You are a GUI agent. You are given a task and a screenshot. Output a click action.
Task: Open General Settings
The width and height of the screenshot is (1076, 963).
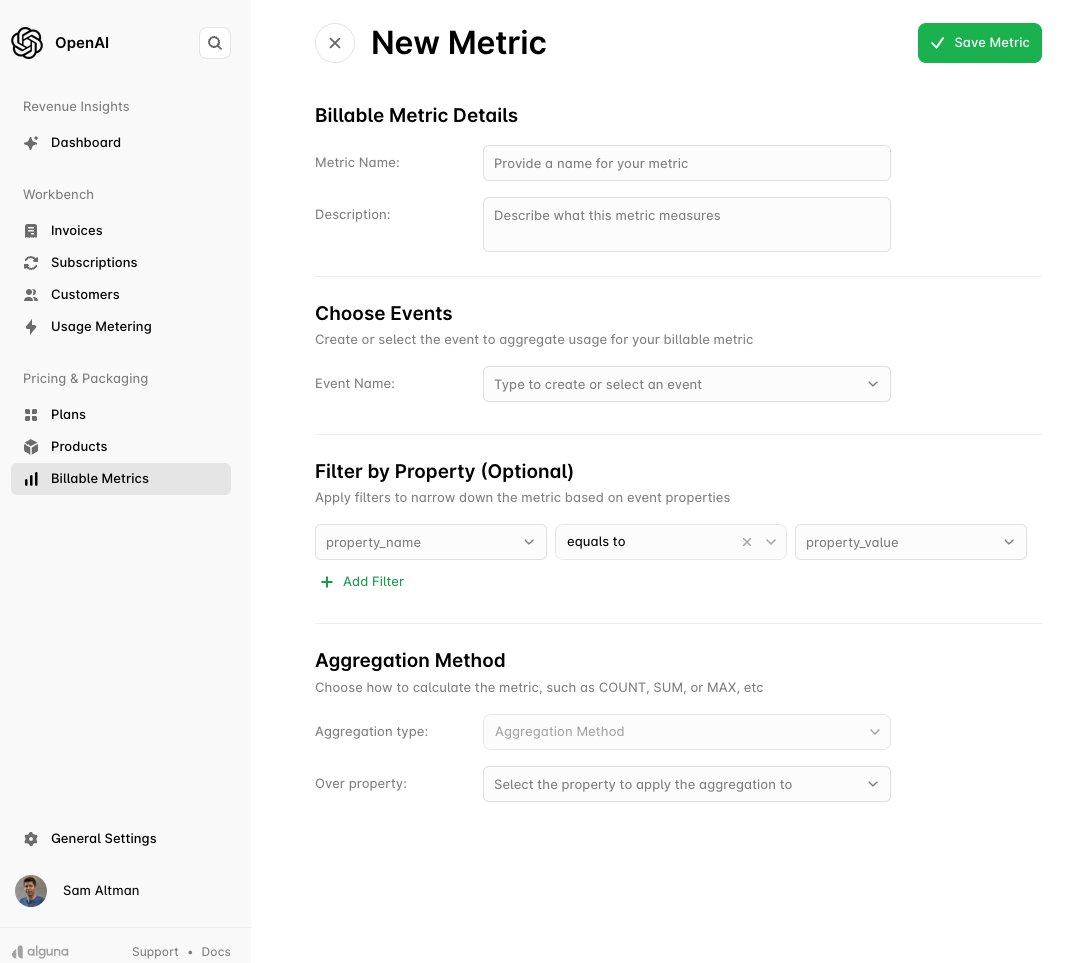[x=104, y=839]
